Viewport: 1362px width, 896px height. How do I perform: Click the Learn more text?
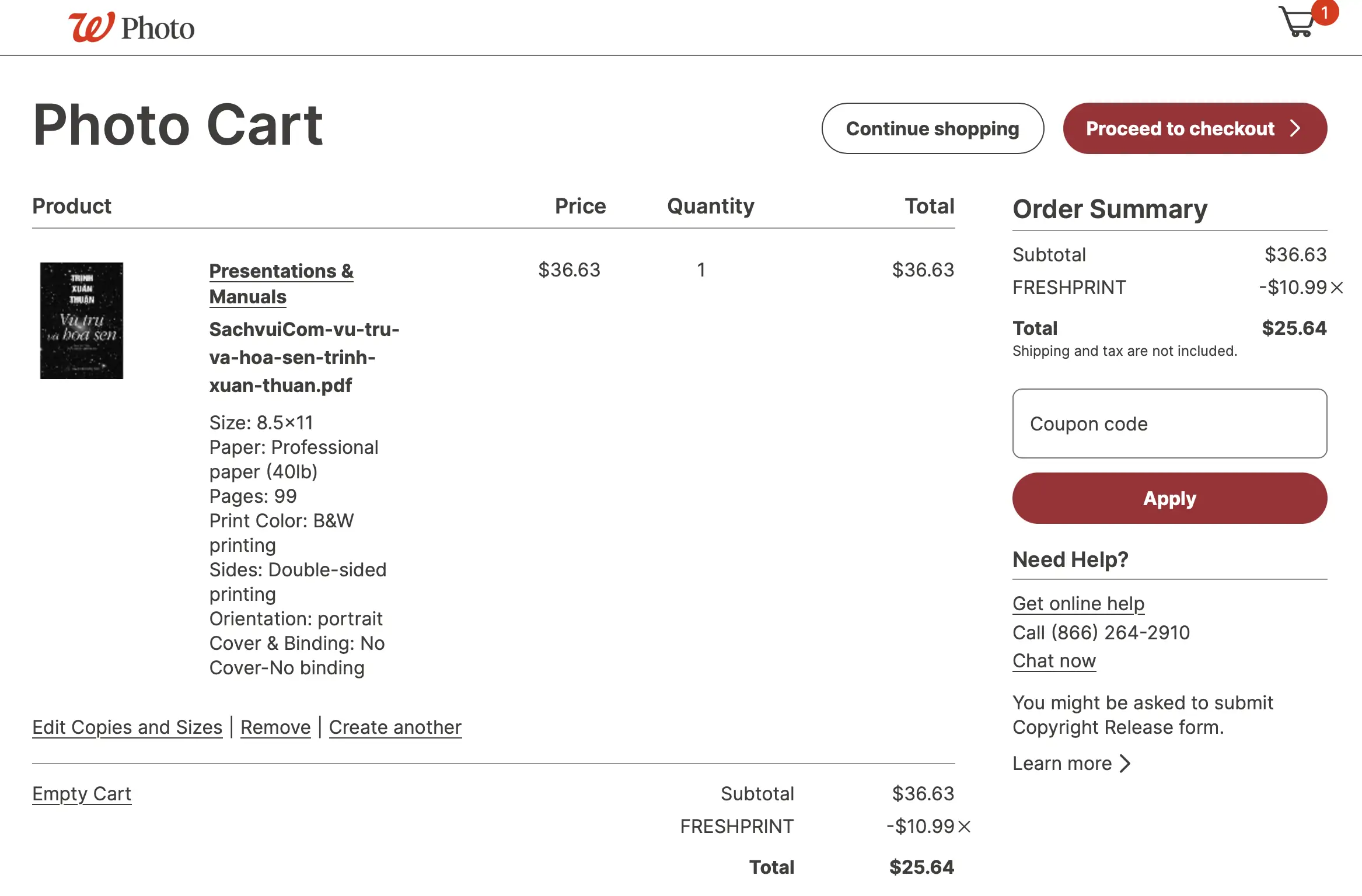tap(1061, 764)
